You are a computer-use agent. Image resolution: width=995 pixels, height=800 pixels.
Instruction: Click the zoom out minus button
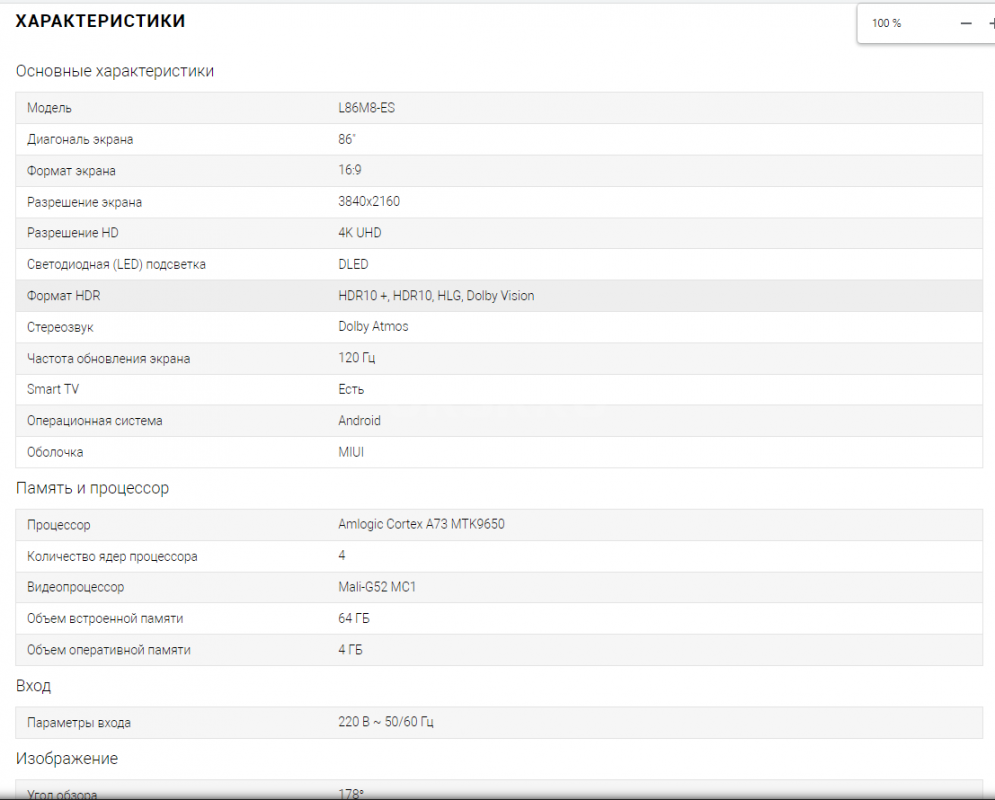tap(965, 23)
